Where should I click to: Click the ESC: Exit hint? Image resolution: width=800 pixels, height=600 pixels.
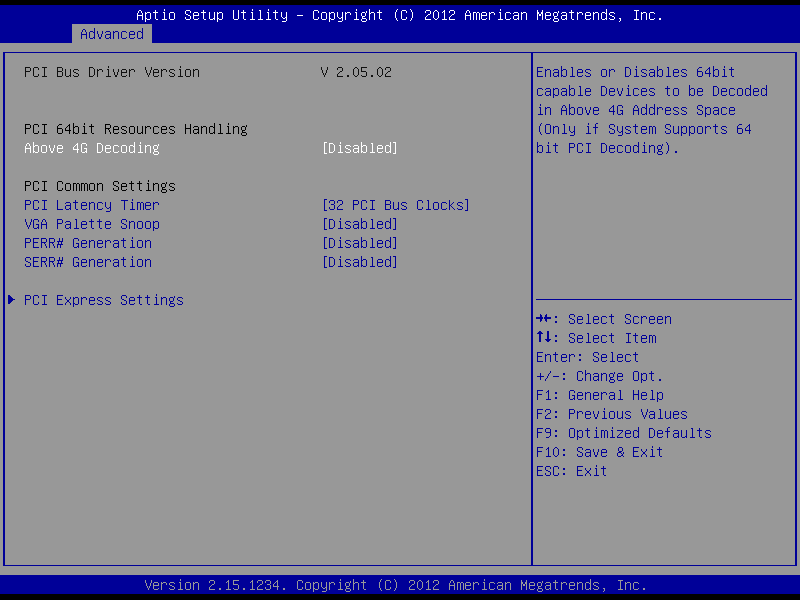click(571, 471)
